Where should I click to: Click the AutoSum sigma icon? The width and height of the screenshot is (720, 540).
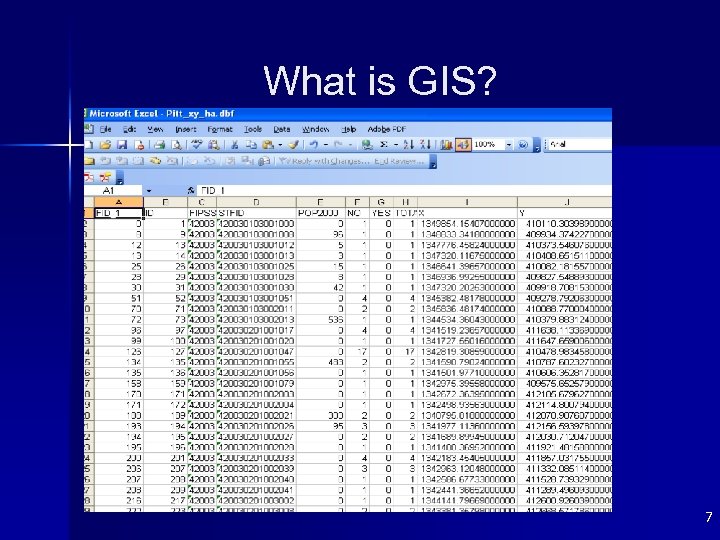383,145
